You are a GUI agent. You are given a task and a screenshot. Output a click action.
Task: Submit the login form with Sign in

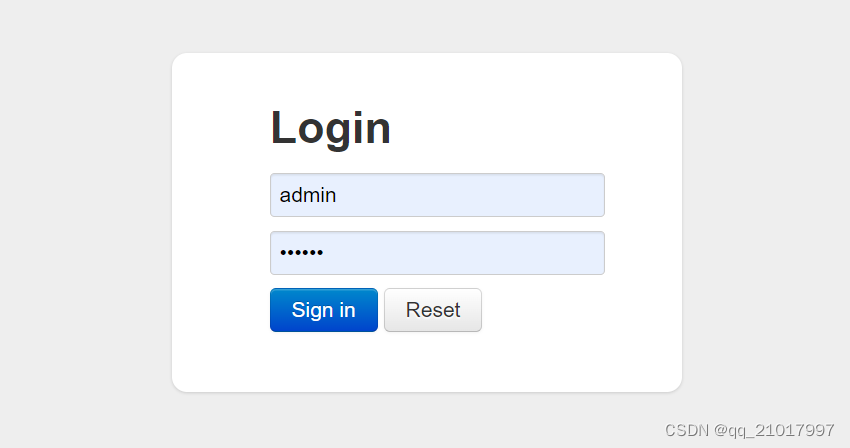[x=324, y=310]
